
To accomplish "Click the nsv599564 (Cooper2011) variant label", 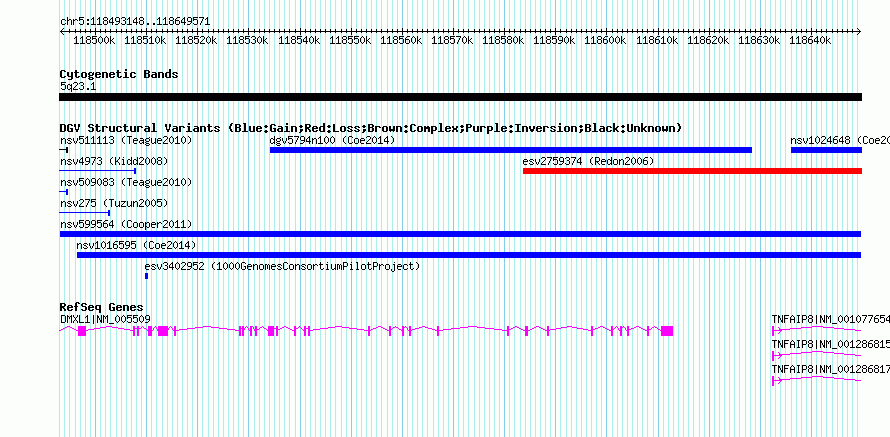I will pos(126,225).
